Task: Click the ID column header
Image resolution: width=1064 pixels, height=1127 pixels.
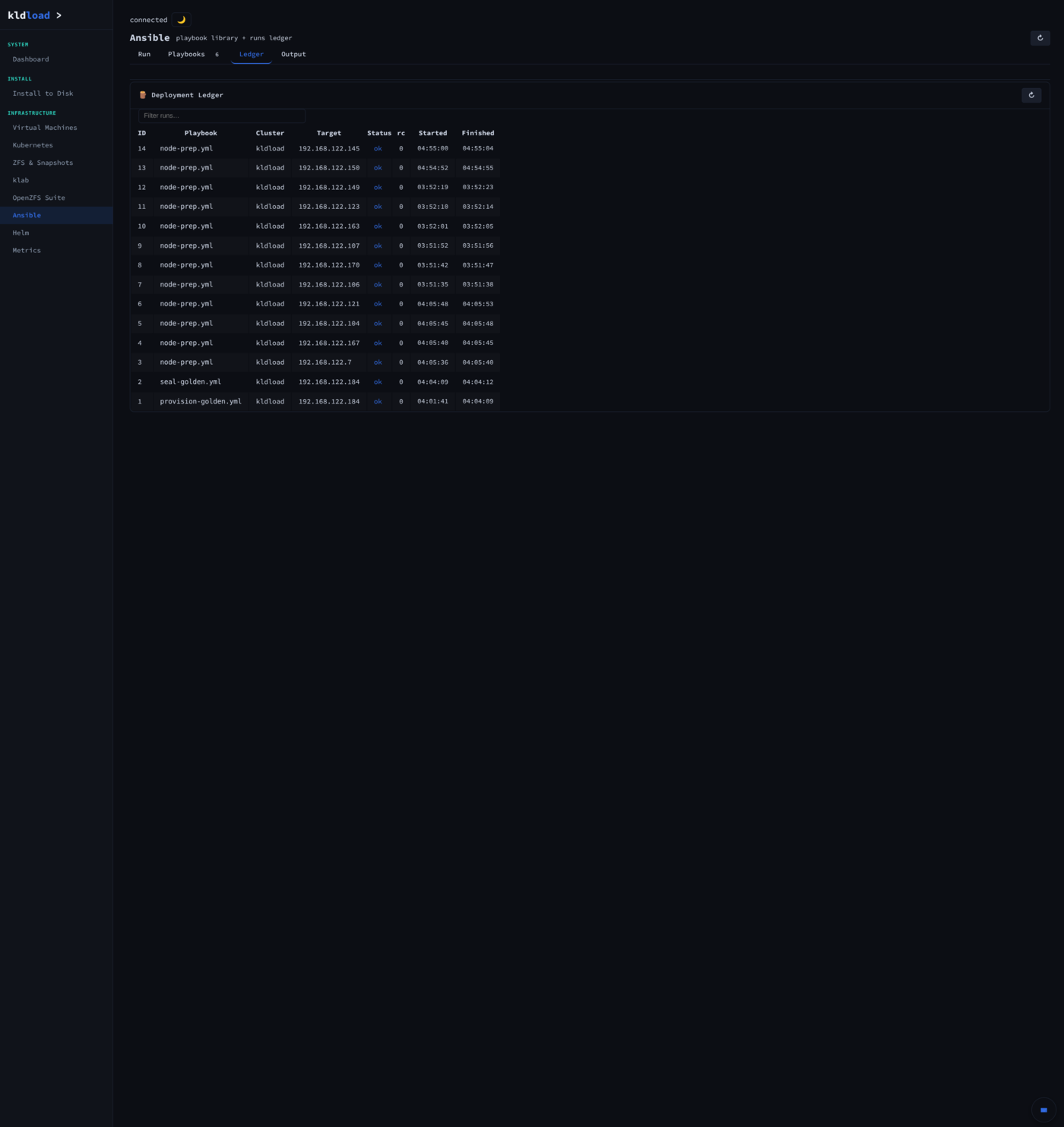Action: [x=141, y=133]
